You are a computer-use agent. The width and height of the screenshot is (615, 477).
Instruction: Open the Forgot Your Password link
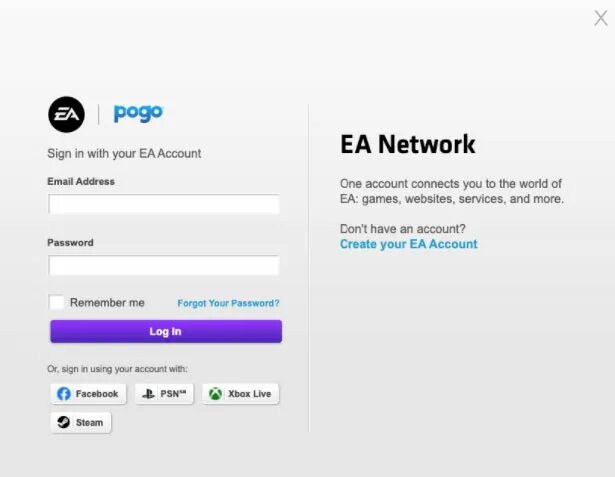pyautogui.click(x=228, y=303)
